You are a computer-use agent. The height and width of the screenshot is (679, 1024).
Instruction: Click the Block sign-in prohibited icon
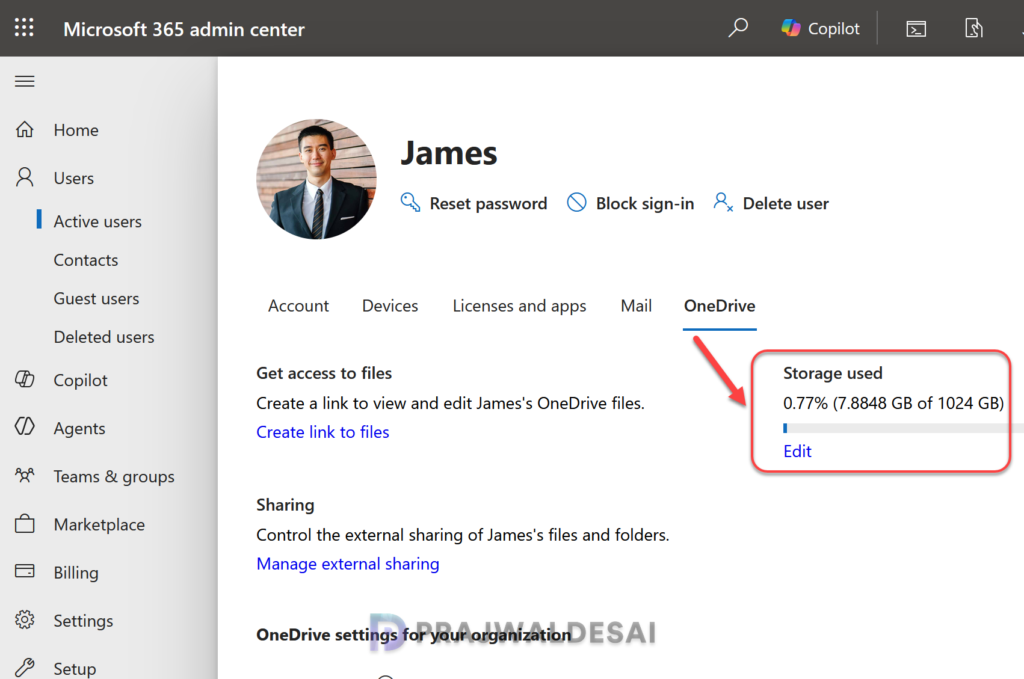pyautogui.click(x=577, y=202)
